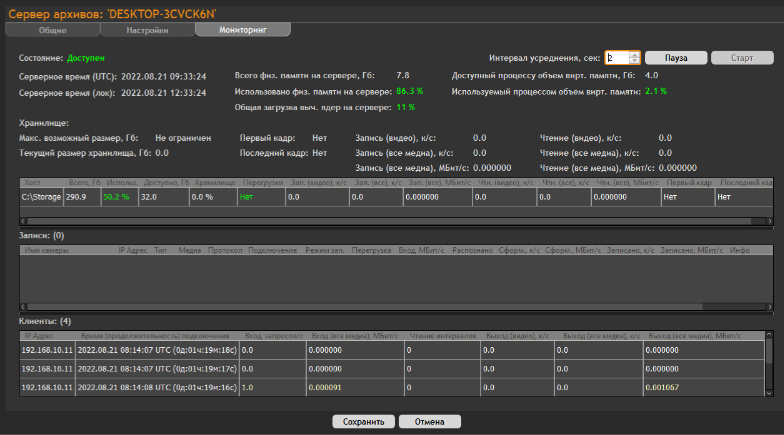The width and height of the screenshot is (784, 435).
Task: Cancel the dialog with Отмена
Action: pyautogui.click(x=429, y=422)
